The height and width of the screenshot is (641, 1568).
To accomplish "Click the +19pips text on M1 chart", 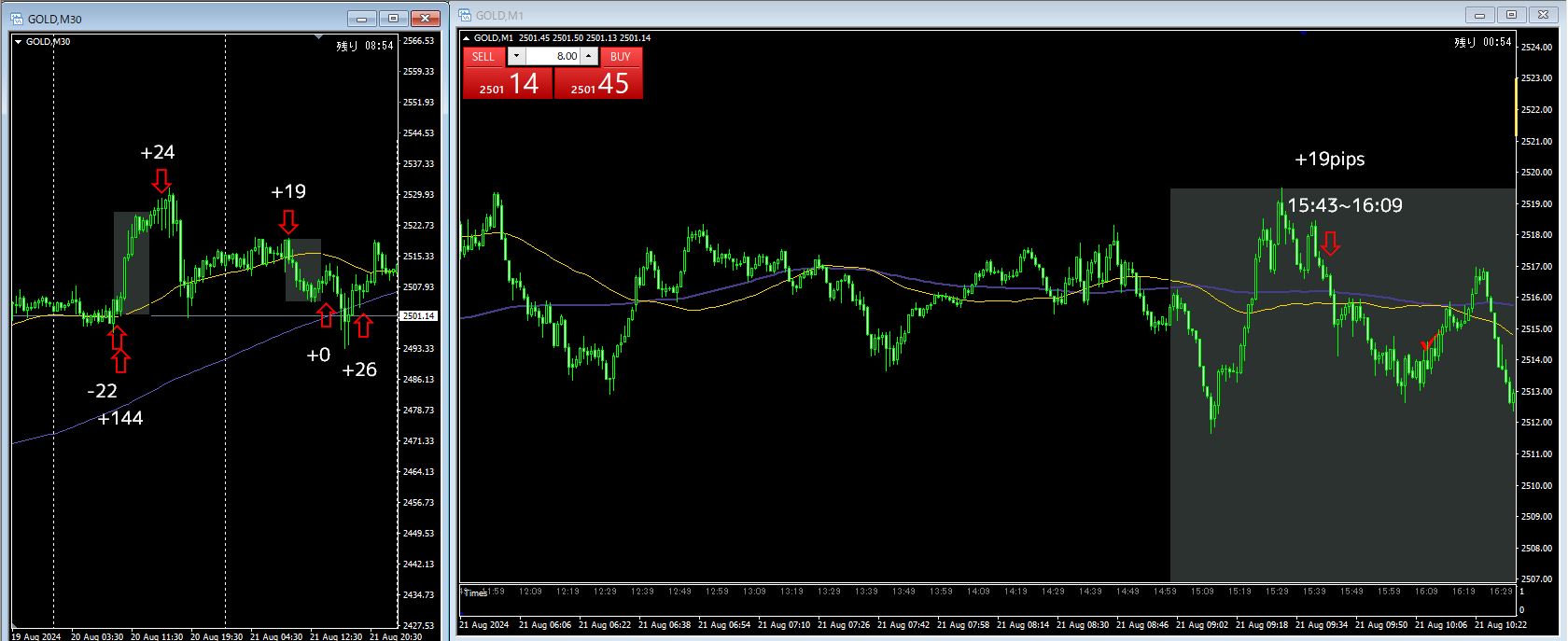I will 1329,160.
